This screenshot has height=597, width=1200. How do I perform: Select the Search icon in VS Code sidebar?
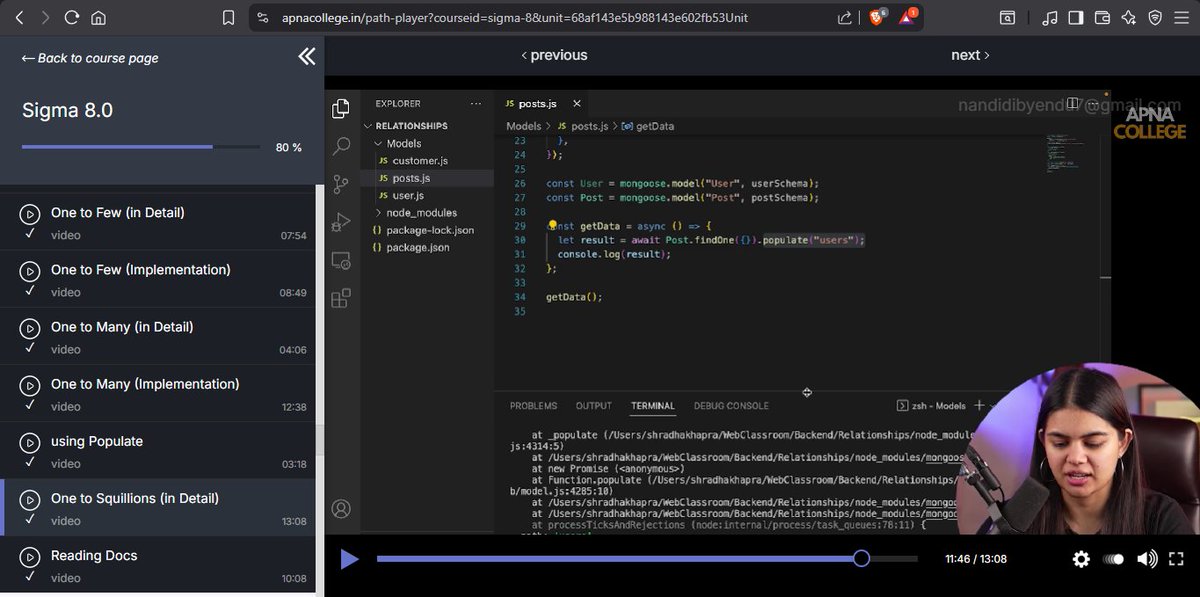click(341, 145)
